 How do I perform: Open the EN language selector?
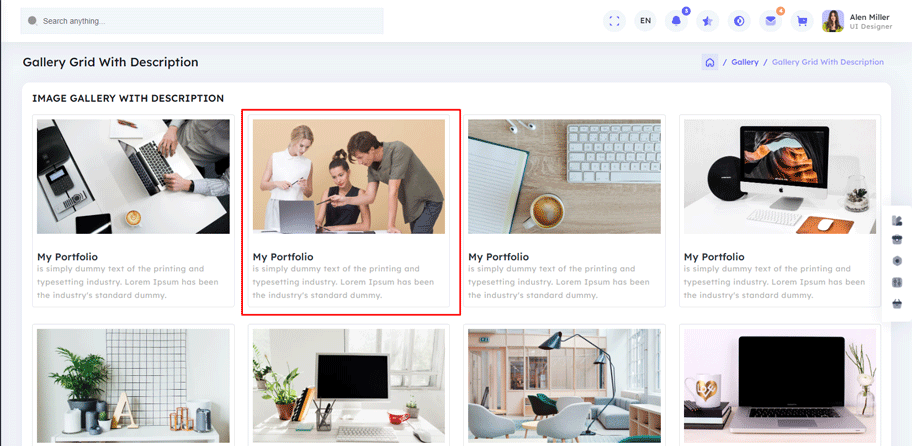point(645,21)
